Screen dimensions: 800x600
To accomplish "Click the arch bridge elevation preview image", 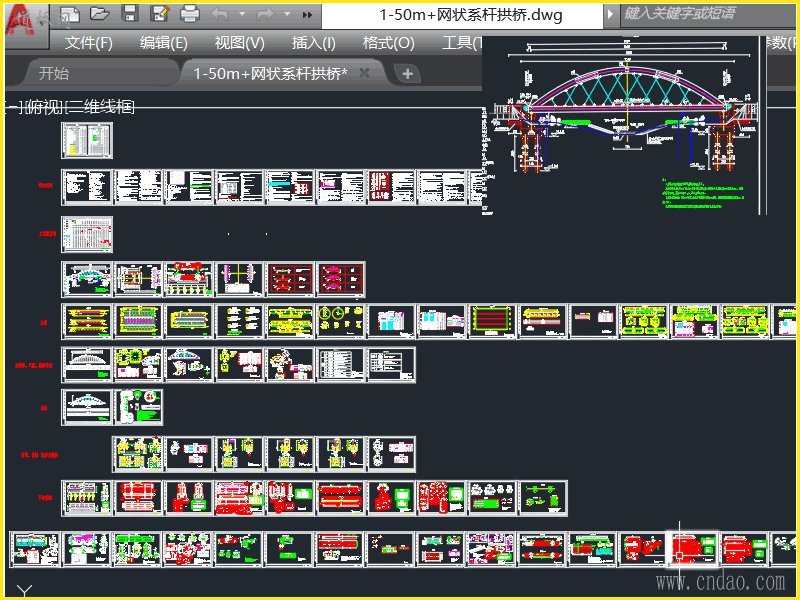I will [624, 125].
